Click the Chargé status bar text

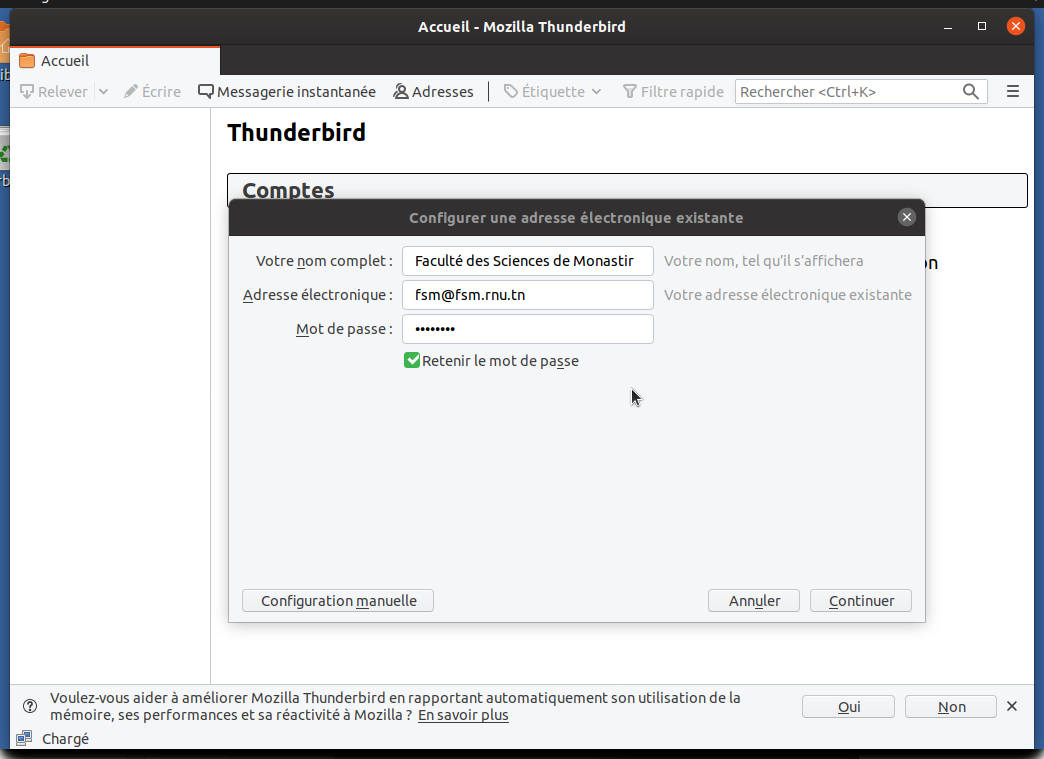point(65,739)
